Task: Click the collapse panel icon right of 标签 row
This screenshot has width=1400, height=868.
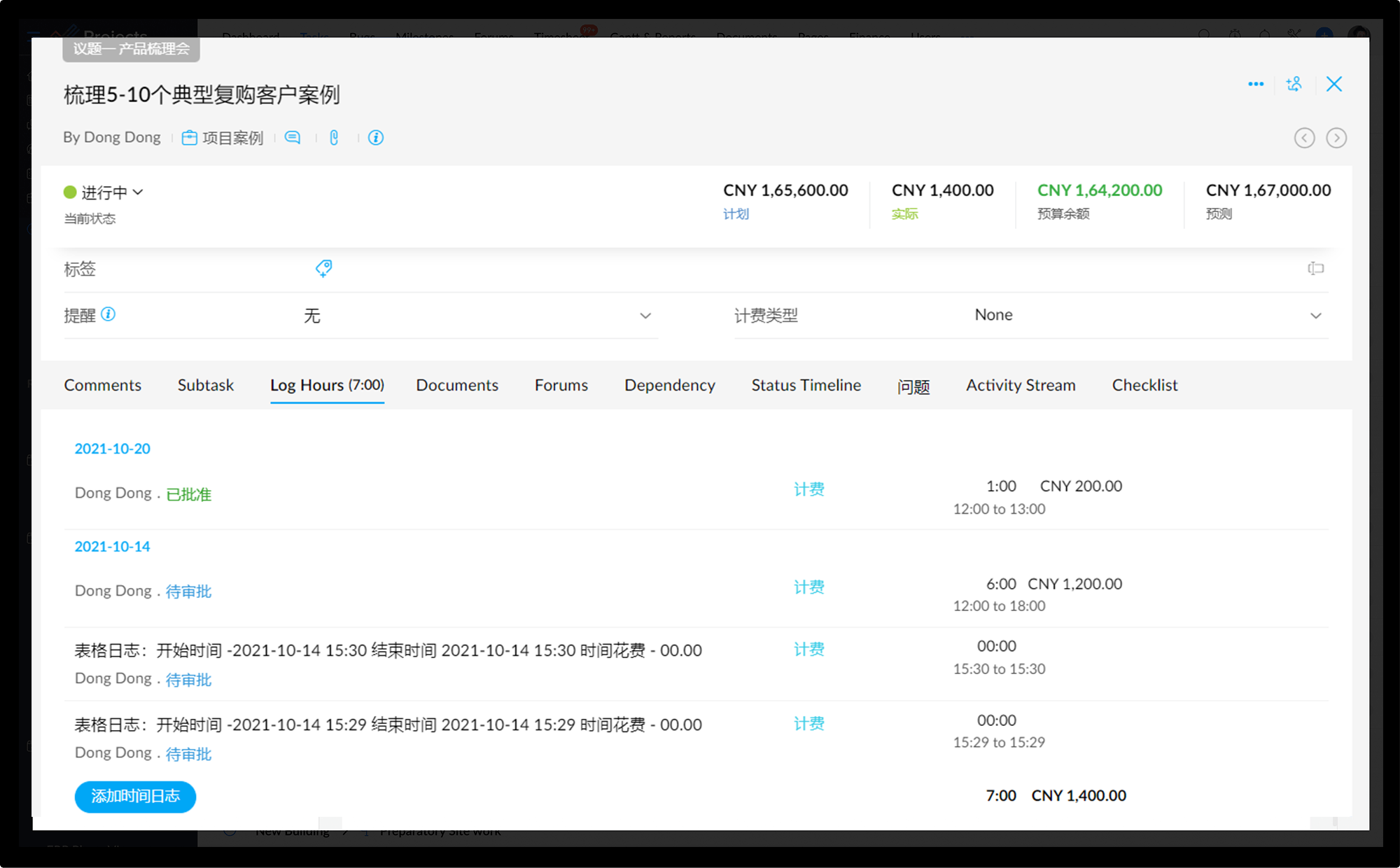Action: pyautogui.click(x=1315, y=269)
